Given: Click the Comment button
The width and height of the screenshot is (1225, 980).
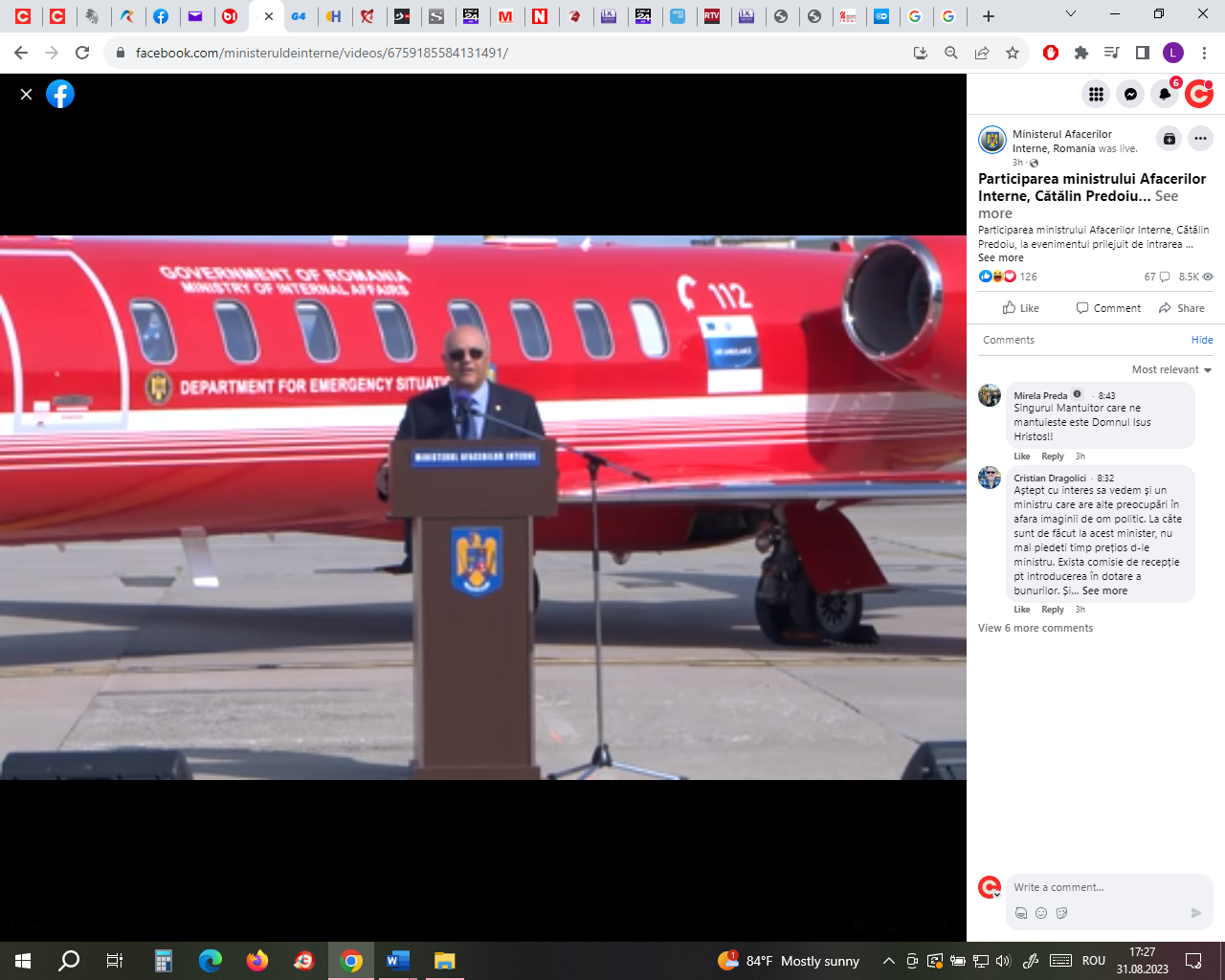Looking at the screenshot, I should (x=1108, y=308).
